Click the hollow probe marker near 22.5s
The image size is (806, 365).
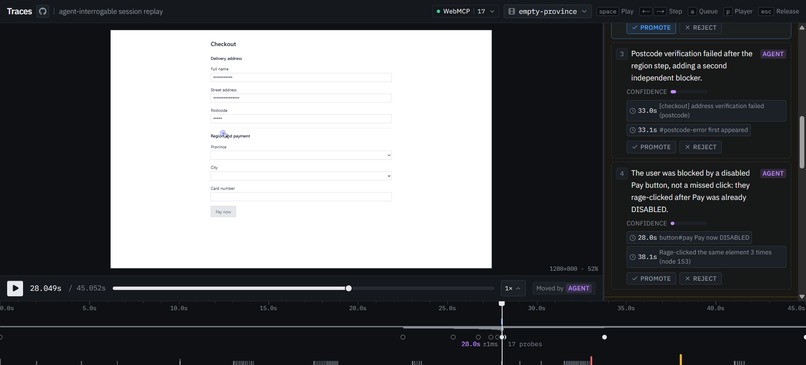pyautogui.click(x=402, y=337)
